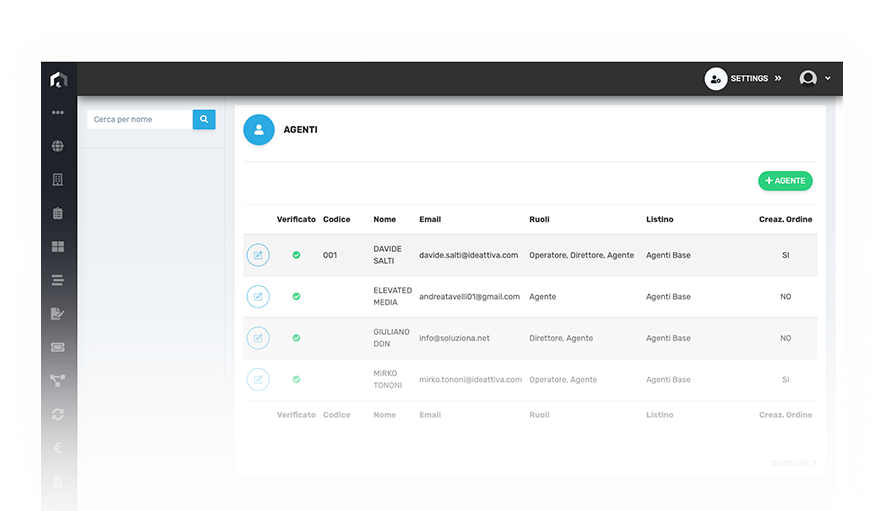The width and height of the screenshot is (884, 511).
Task: Select the building icon in the sidebar
Action: (x=58, y=179)
